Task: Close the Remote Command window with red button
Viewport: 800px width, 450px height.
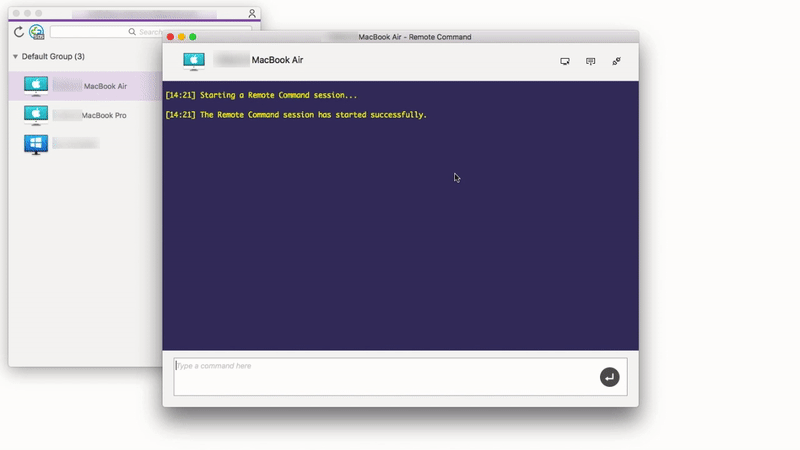Action: 170,37
